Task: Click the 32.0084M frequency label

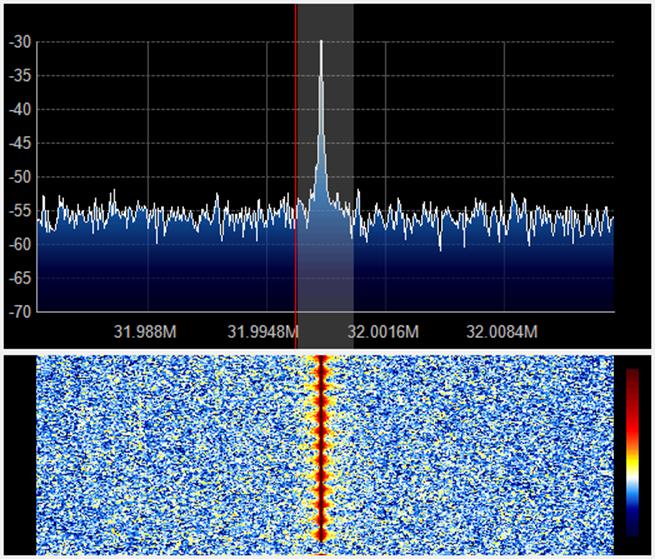Action: (x=502, y=333)
